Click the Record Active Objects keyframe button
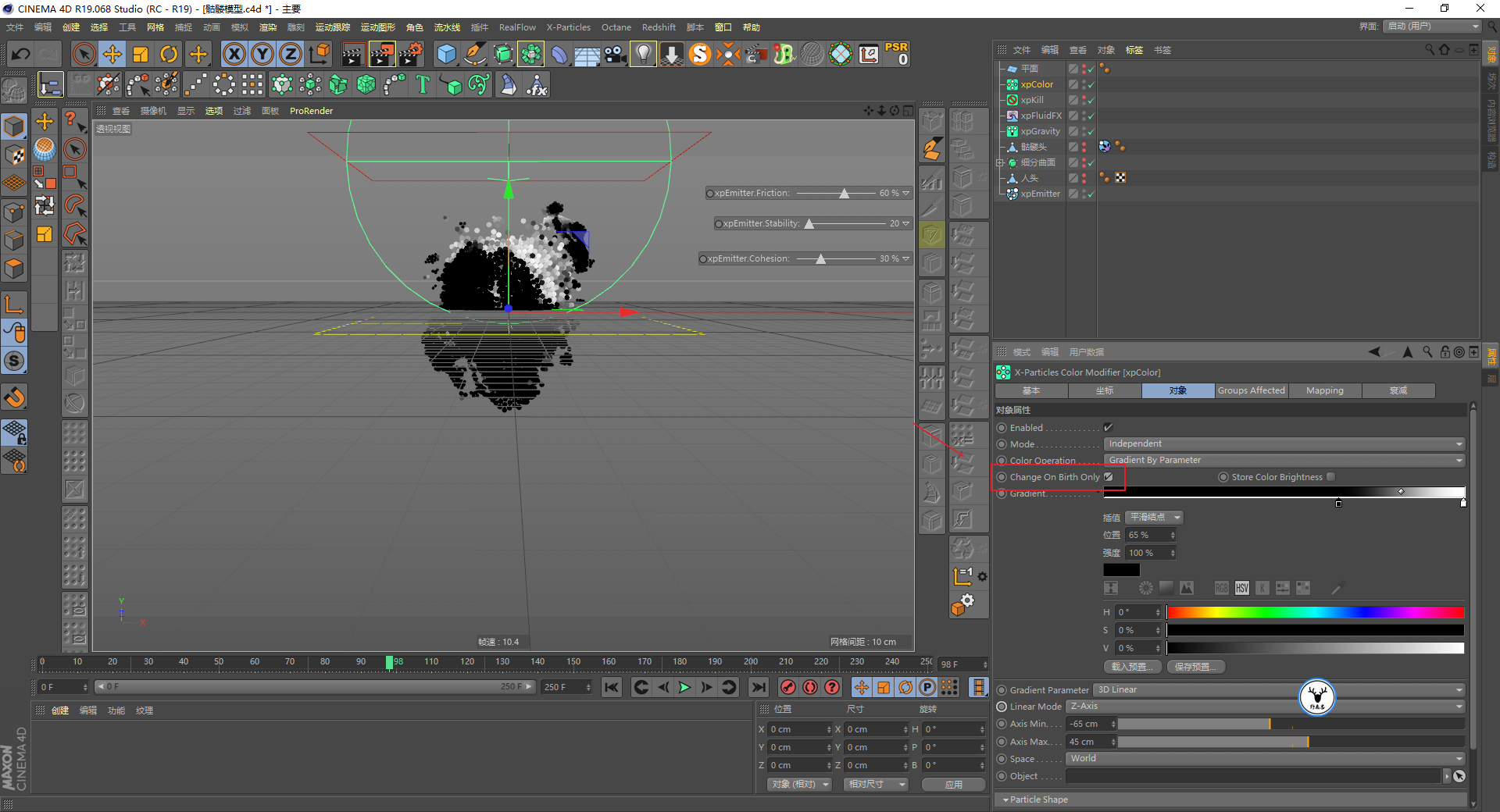This screenshot has height=812, width=1500. coord(788,687)
